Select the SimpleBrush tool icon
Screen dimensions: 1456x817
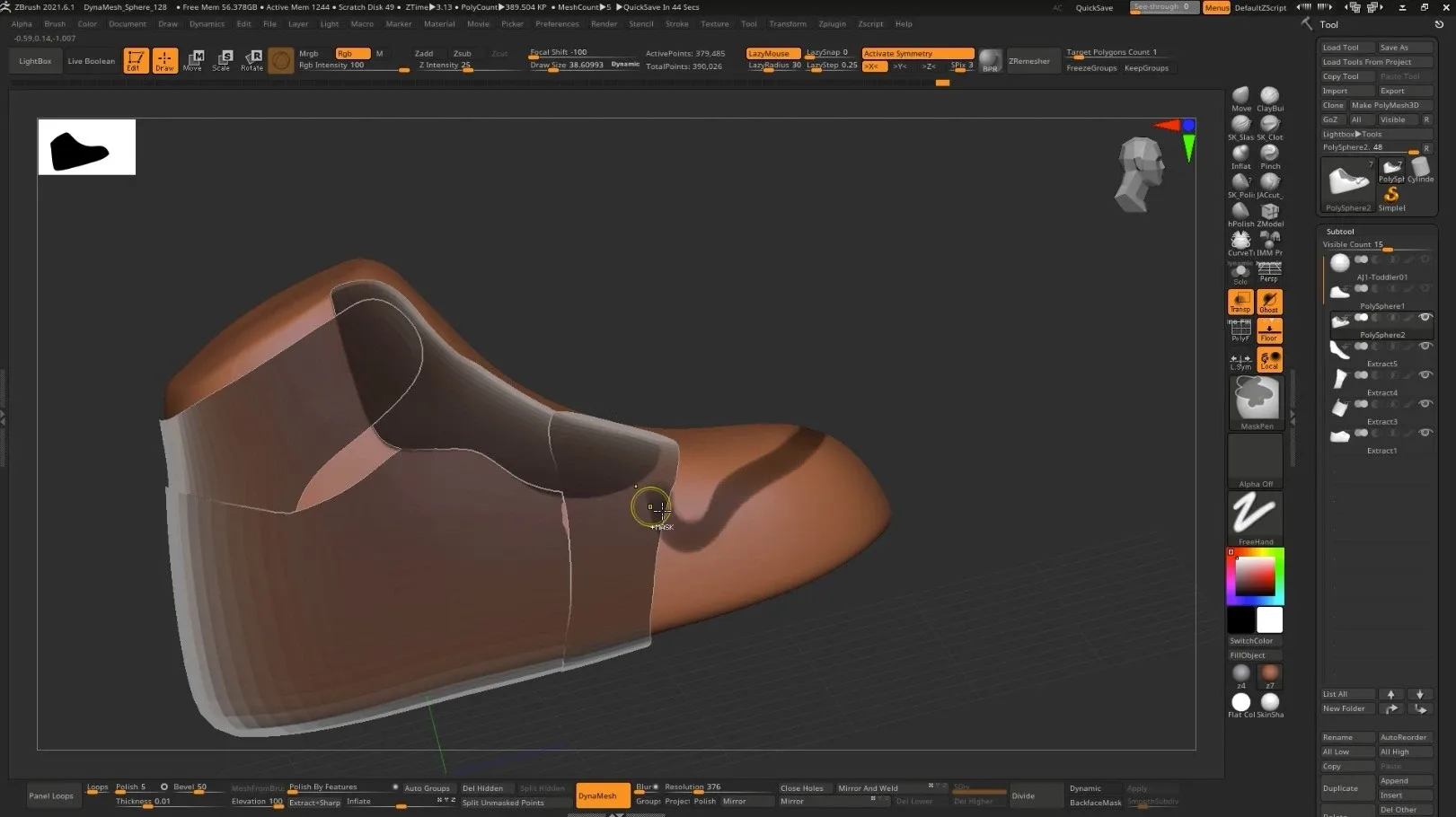[1392, 198]
